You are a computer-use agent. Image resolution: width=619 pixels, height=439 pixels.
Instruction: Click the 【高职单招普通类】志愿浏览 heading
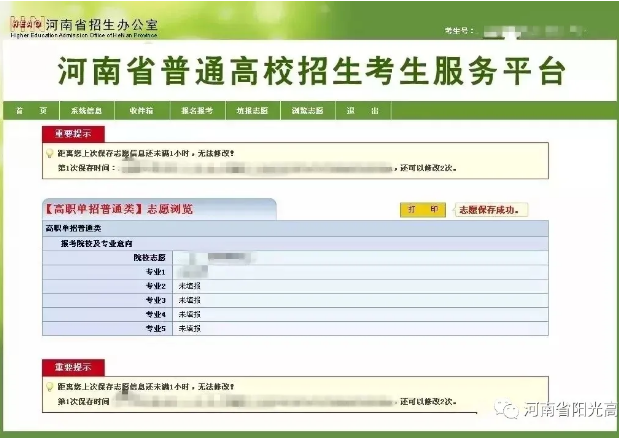click(118, 209)
